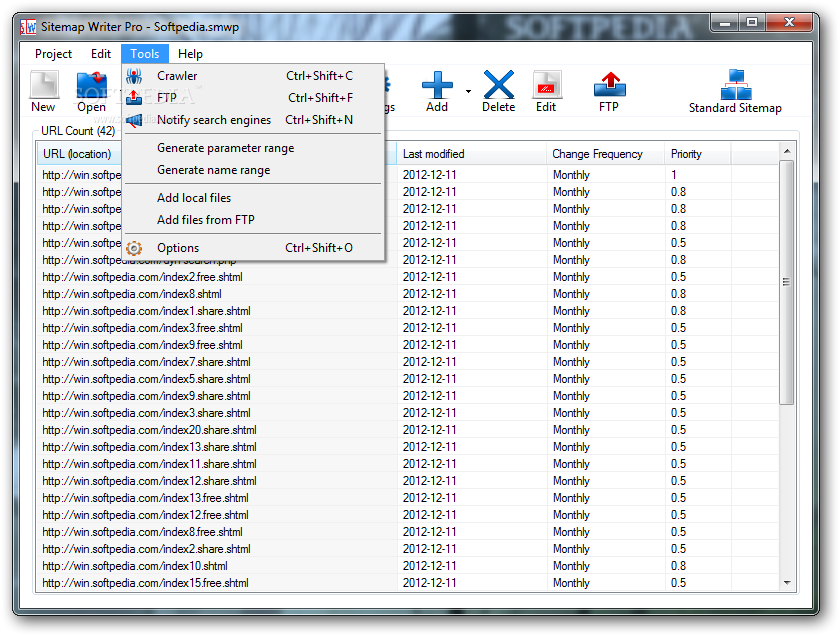The image size is (840, 636).
Task: Click the spider Crawler icon in menu
Action: (x=134, y=76)
